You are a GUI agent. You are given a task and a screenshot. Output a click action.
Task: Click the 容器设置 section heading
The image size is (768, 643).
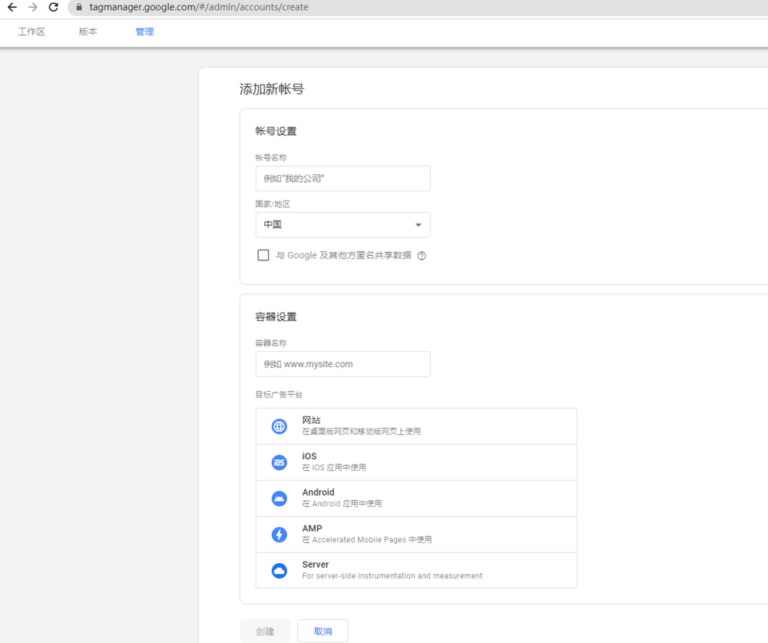pyautogui.click(x=276, y=317)
